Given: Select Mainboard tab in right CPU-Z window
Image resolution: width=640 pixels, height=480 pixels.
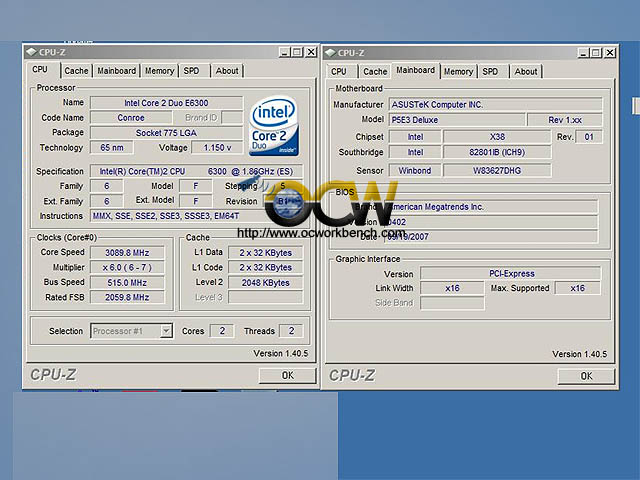Looking at the screenshot, I should point(416,70).
